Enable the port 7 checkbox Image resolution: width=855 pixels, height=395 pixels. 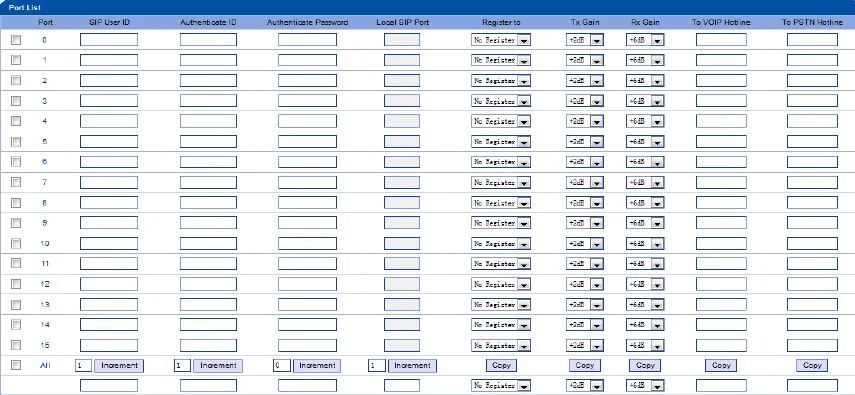click(x=16, y=182)
